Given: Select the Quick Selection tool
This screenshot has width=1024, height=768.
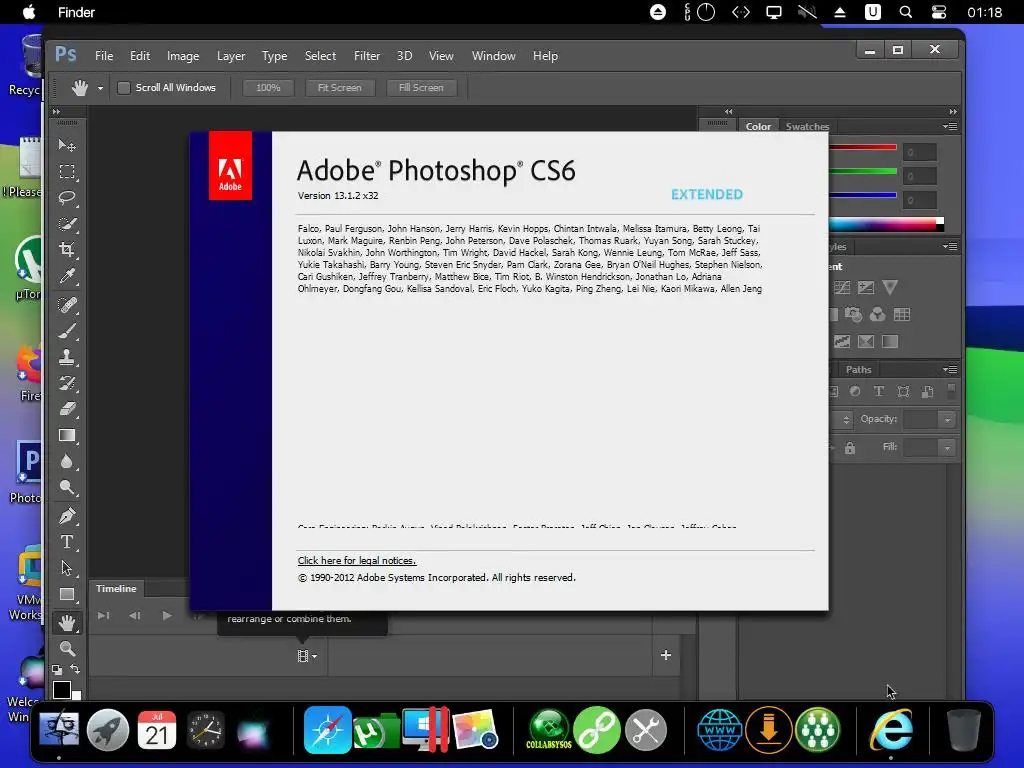Looking at the screenshot, I should (67, 224).
